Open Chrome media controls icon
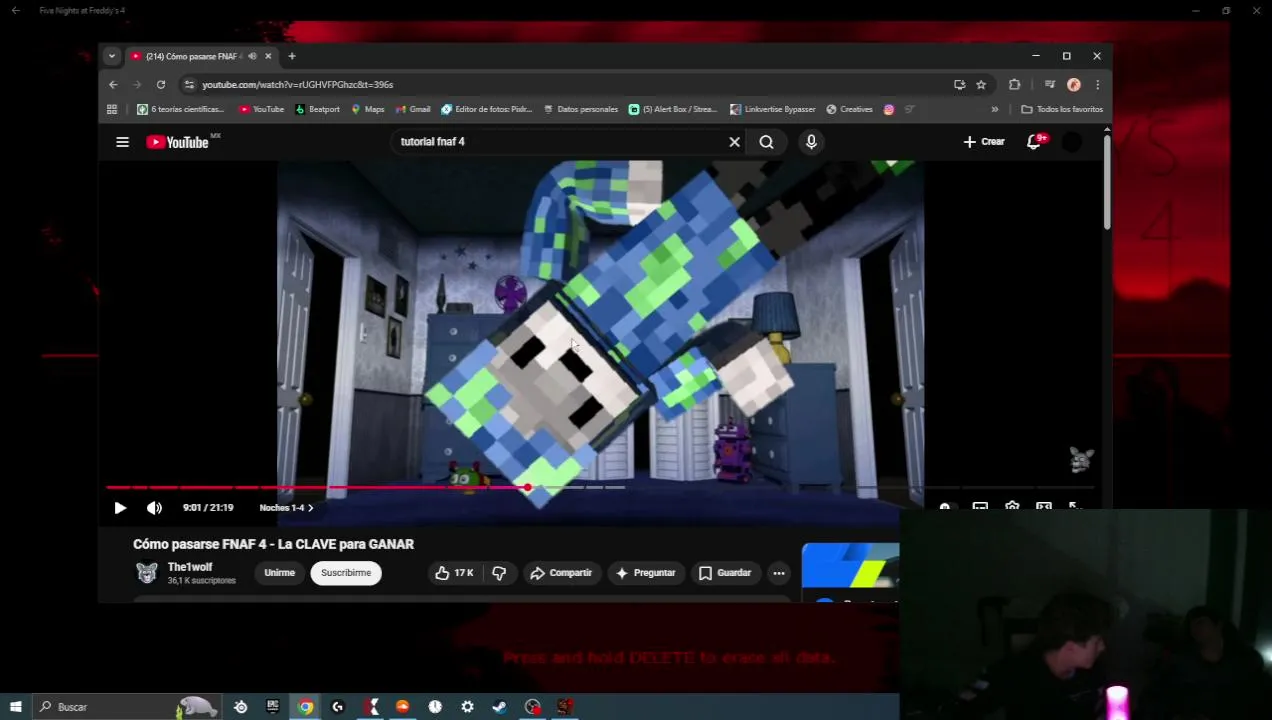Viewport: 1272px width, 720px height. coord(1049,85)
